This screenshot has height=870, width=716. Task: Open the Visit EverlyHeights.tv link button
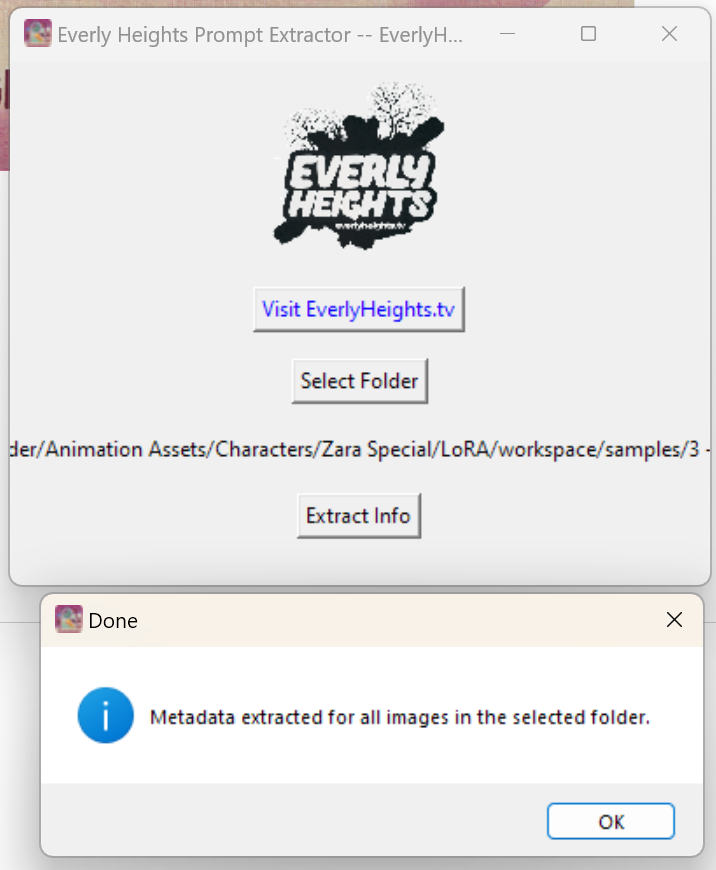coord(359,310)
